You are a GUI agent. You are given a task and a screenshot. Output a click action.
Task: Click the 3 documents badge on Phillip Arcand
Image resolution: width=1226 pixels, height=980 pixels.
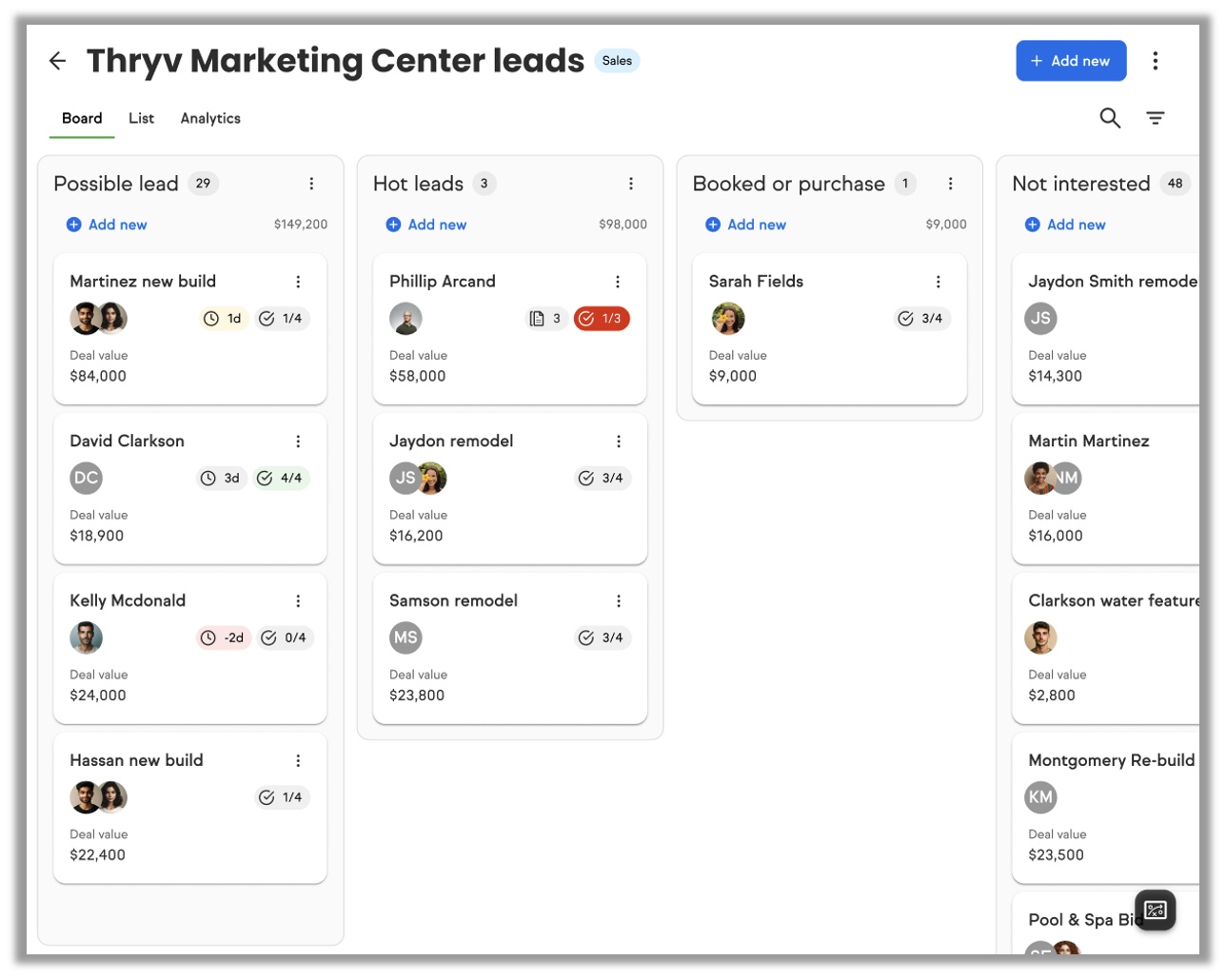point(545,319)
